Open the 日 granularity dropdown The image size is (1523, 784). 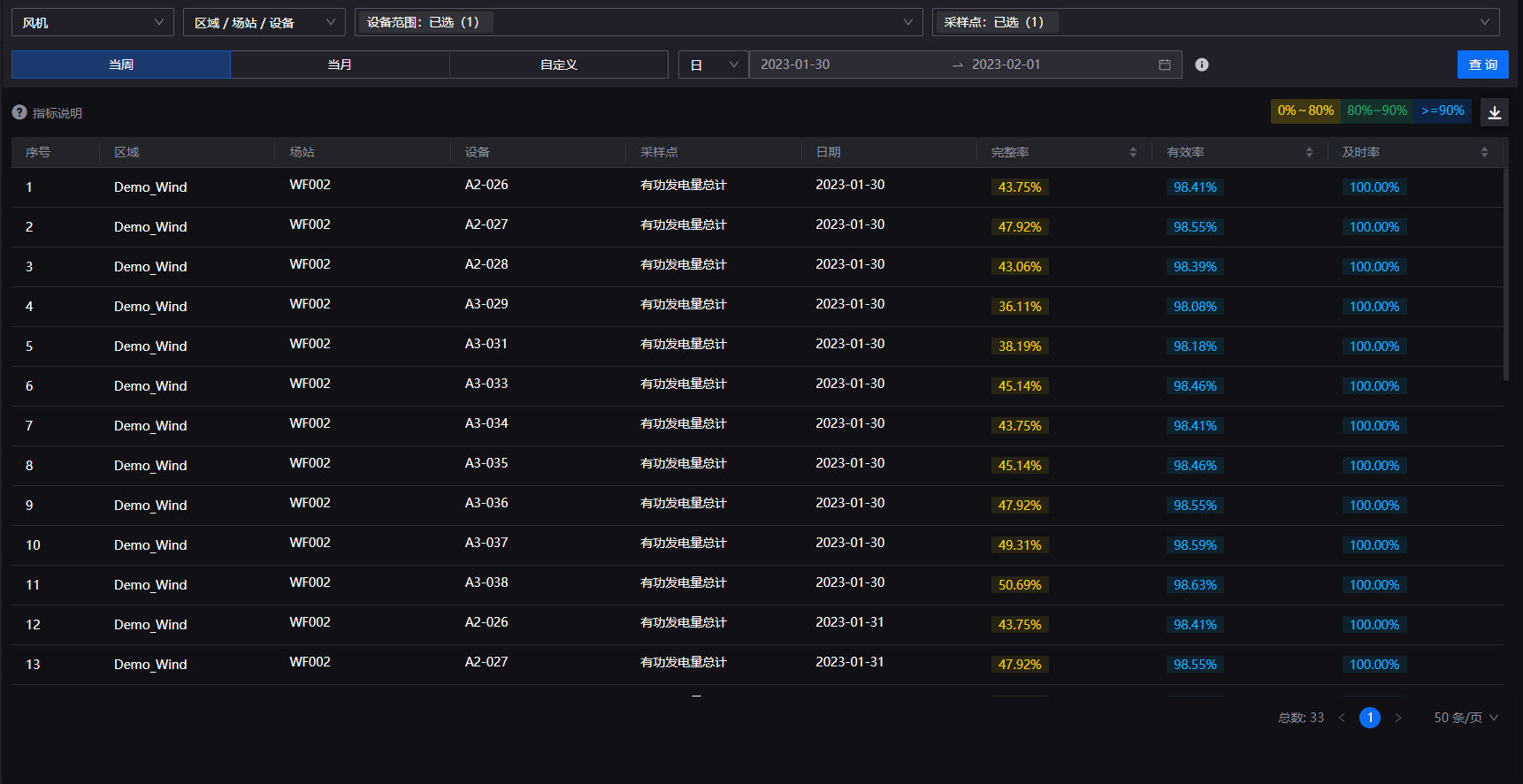point(713,65)
